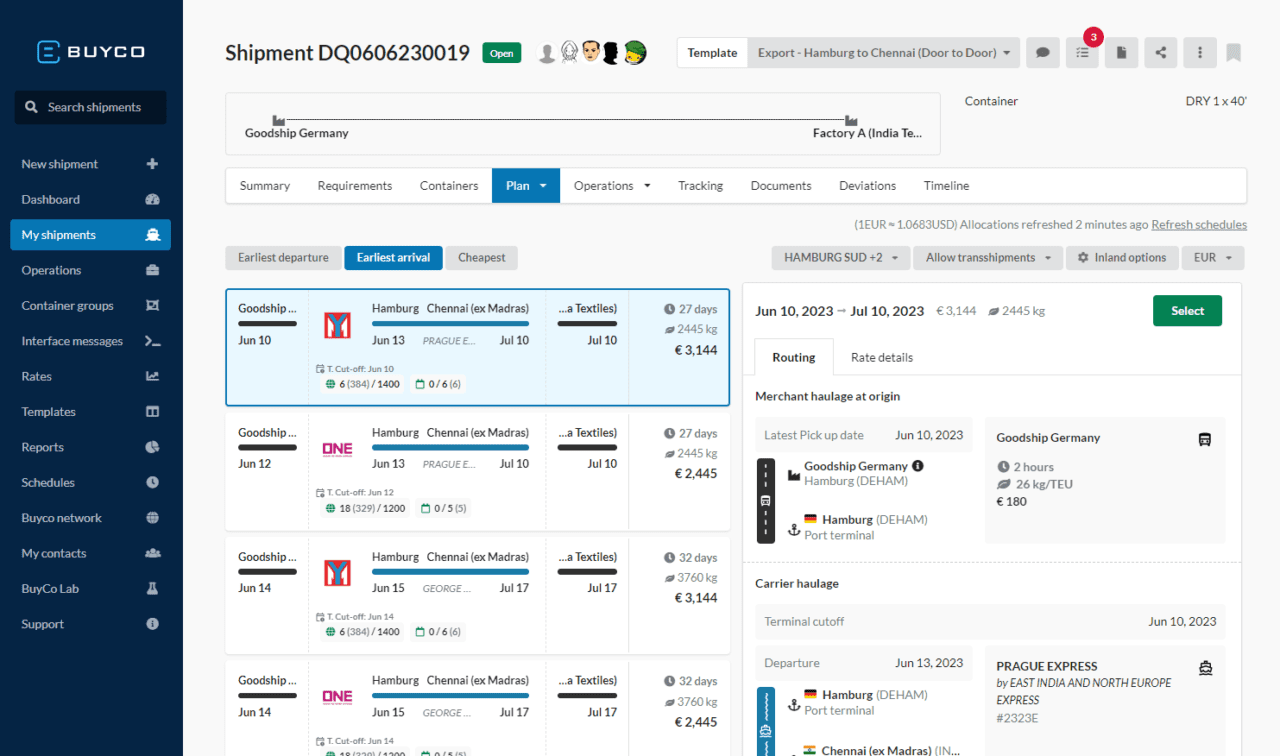Select the first routing option with the Select button

click(x=1187, y=310)
